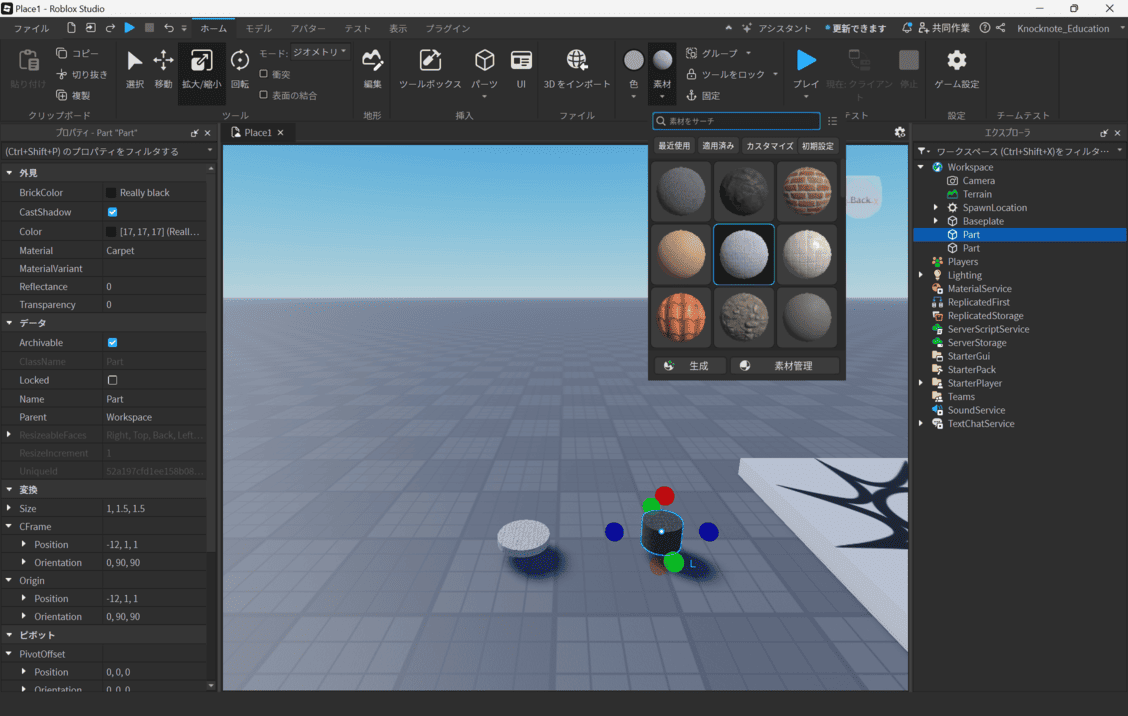
Task: Select Baseplate in Explorer
Action: pyautogui.click(x=983, y=221)
